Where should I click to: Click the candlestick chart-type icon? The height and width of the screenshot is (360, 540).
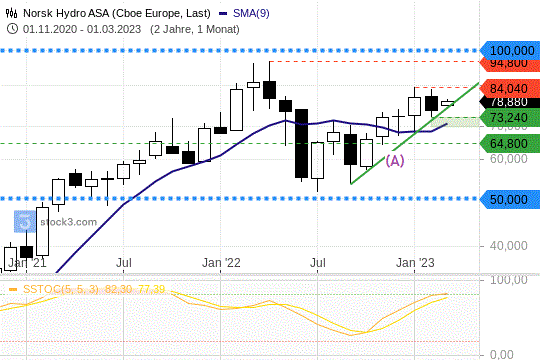(12, 13)
